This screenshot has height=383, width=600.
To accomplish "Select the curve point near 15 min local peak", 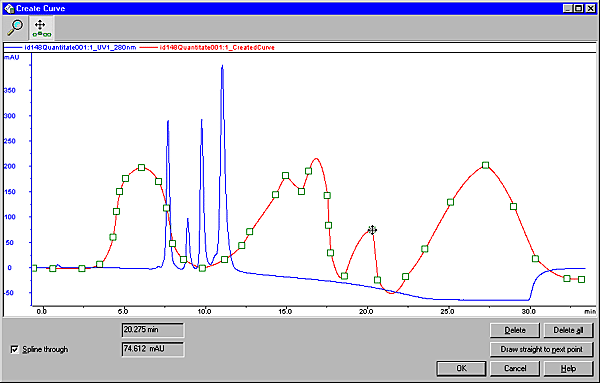I will 285,176.
